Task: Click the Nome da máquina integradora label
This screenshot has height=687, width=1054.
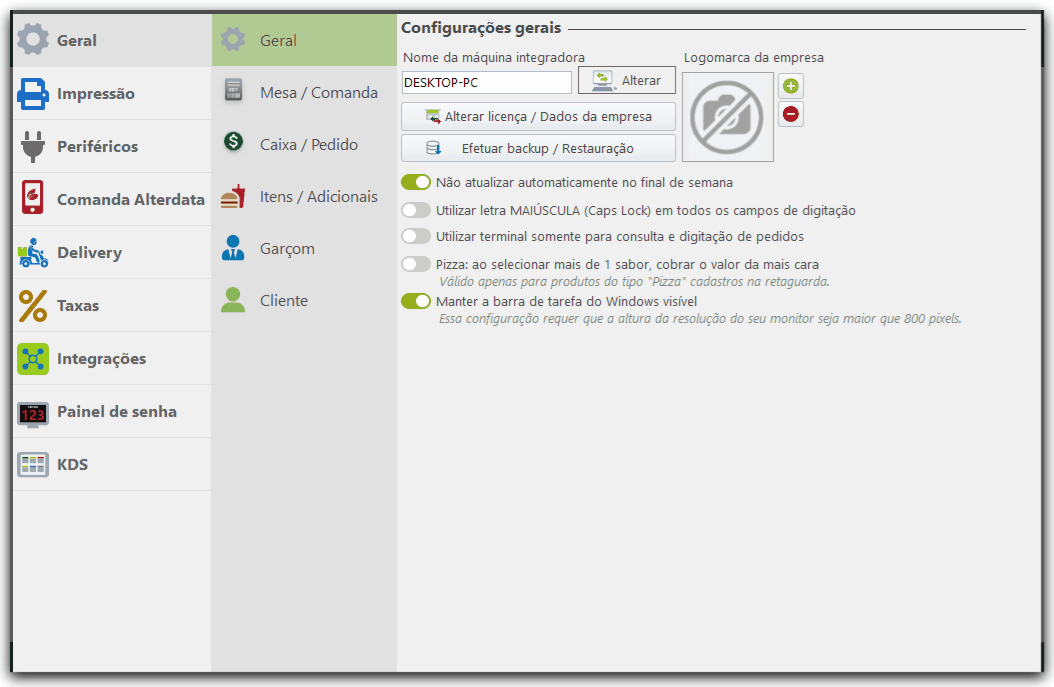Action: tap(494, 58)
